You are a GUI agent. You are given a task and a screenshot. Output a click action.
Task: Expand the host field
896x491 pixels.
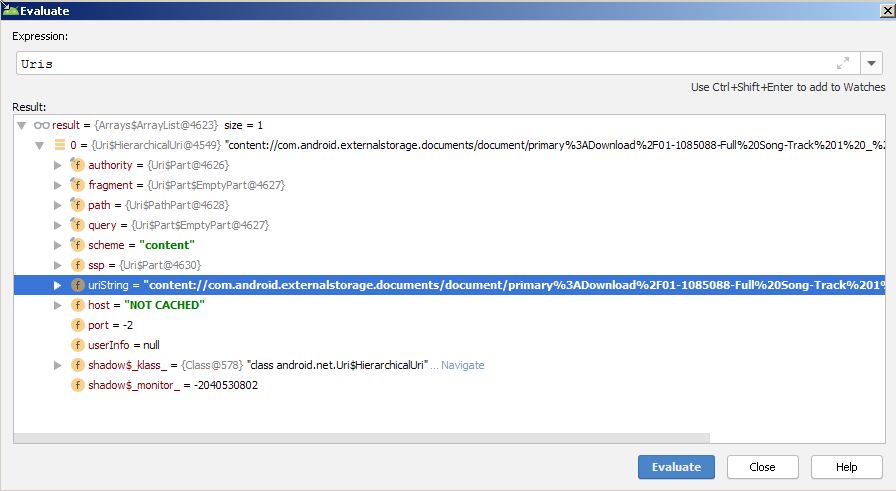click(58, 305)
